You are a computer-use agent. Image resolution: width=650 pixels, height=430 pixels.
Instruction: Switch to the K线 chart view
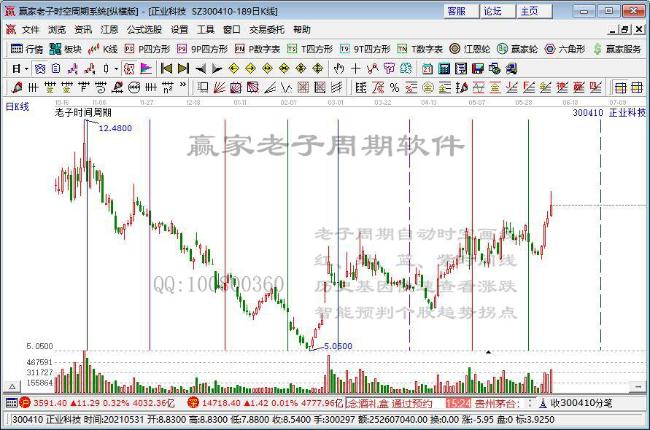(x=103, y=49)
